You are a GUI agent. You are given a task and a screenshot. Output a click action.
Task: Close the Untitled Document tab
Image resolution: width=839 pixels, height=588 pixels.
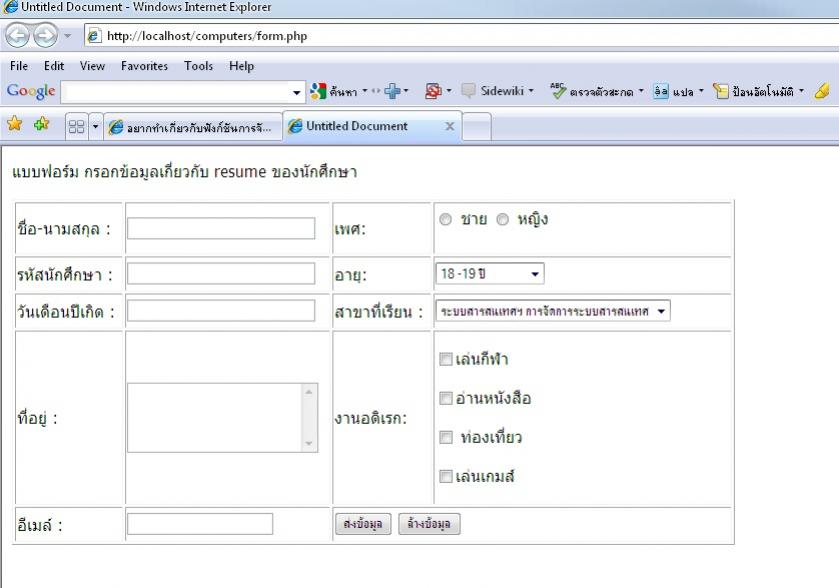(x=450, y=126)
